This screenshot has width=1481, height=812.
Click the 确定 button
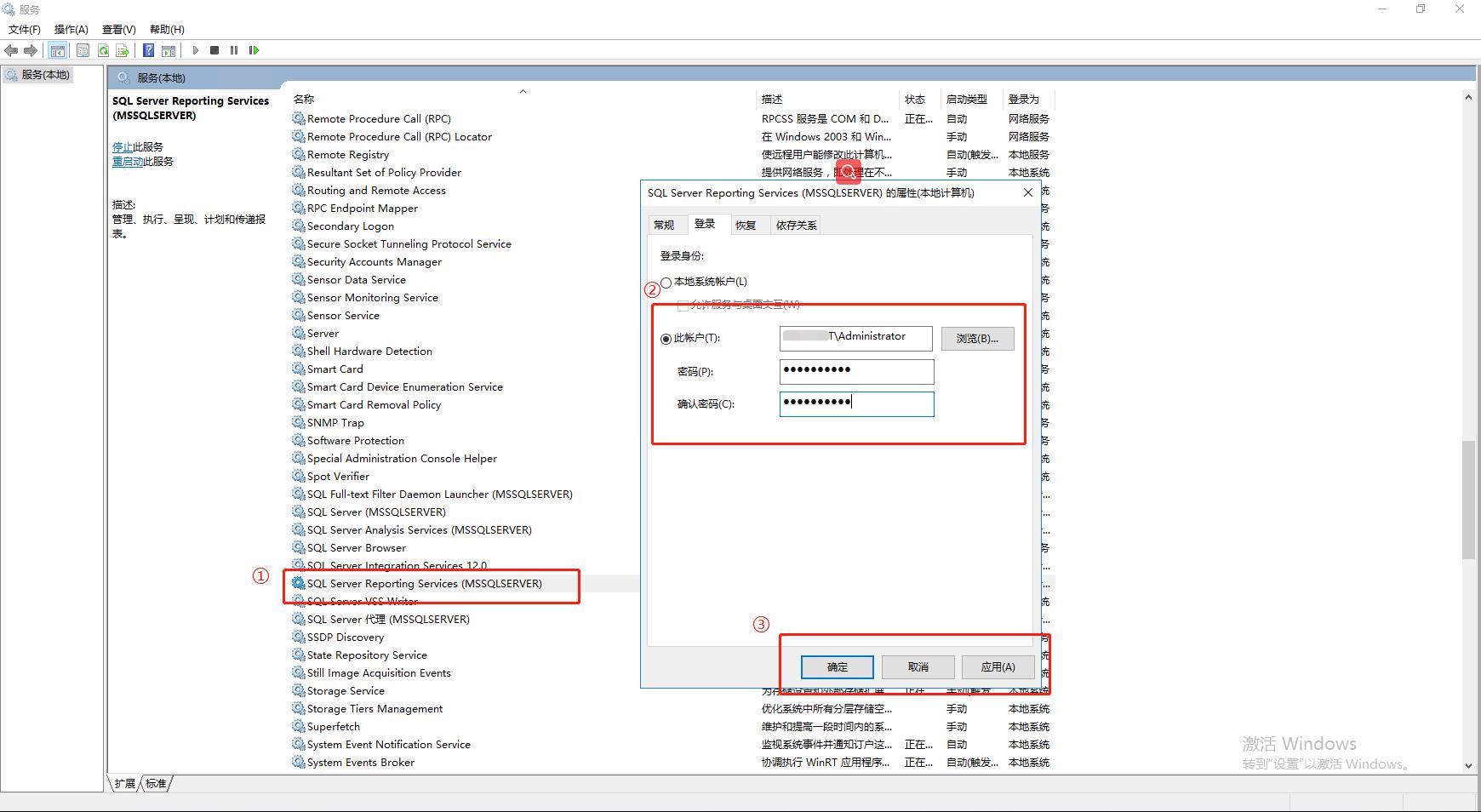(x=838, y=666)
